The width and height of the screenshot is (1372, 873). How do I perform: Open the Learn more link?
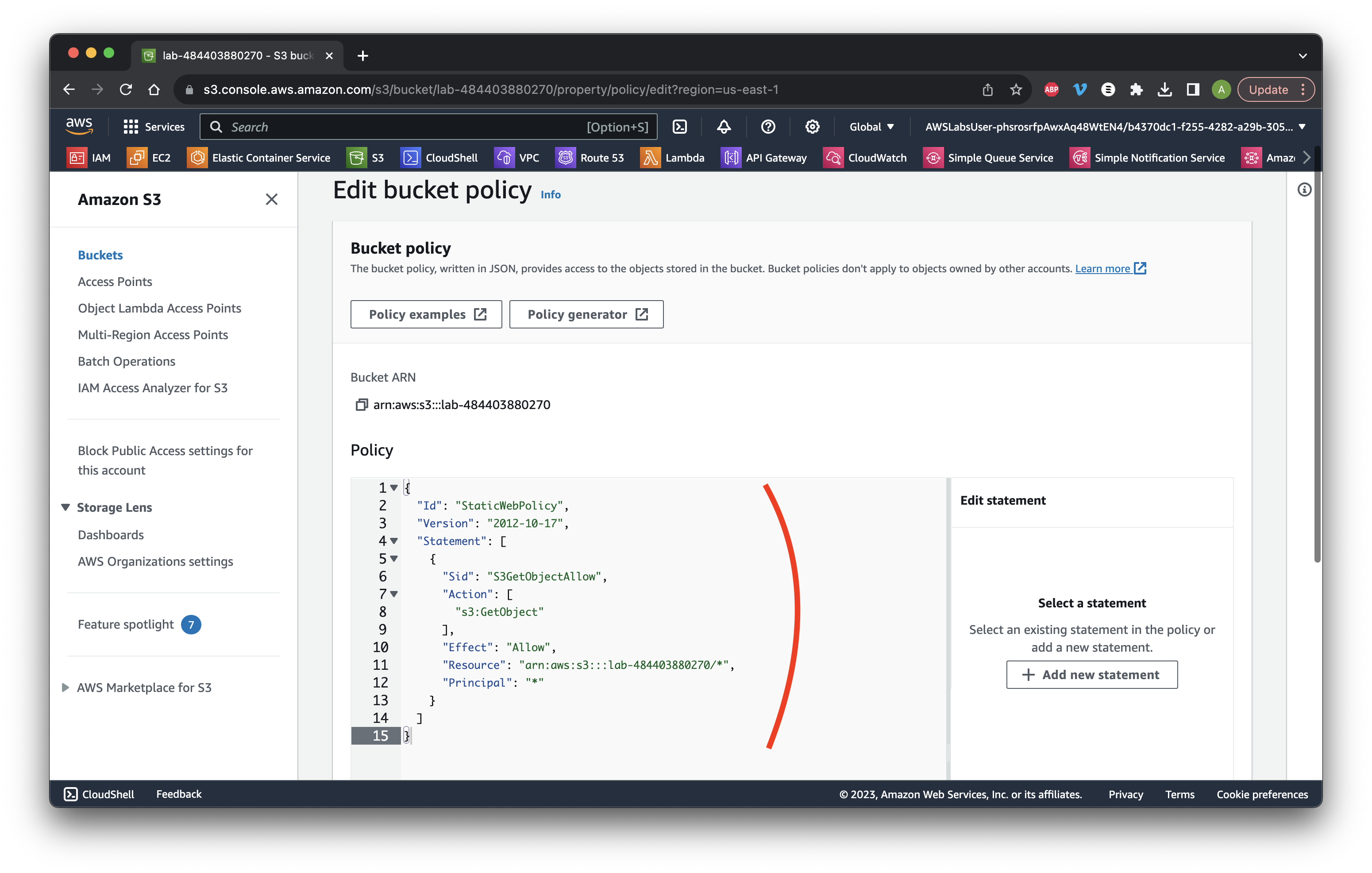pos(1110,268)
